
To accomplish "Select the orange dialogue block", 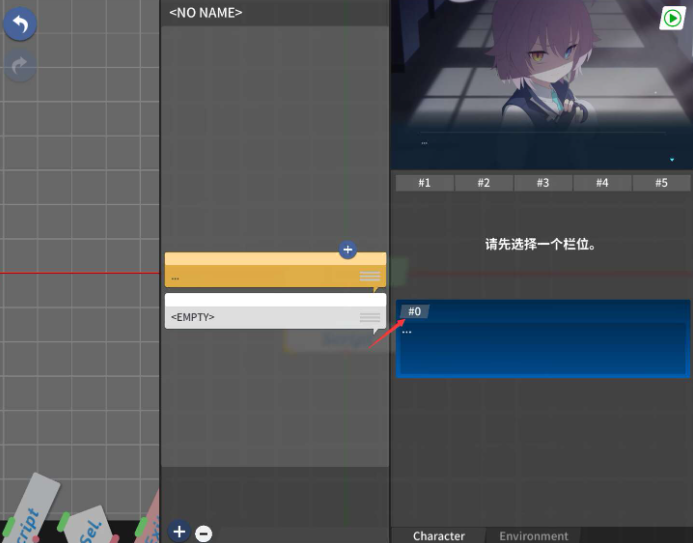I will point(260,276).
